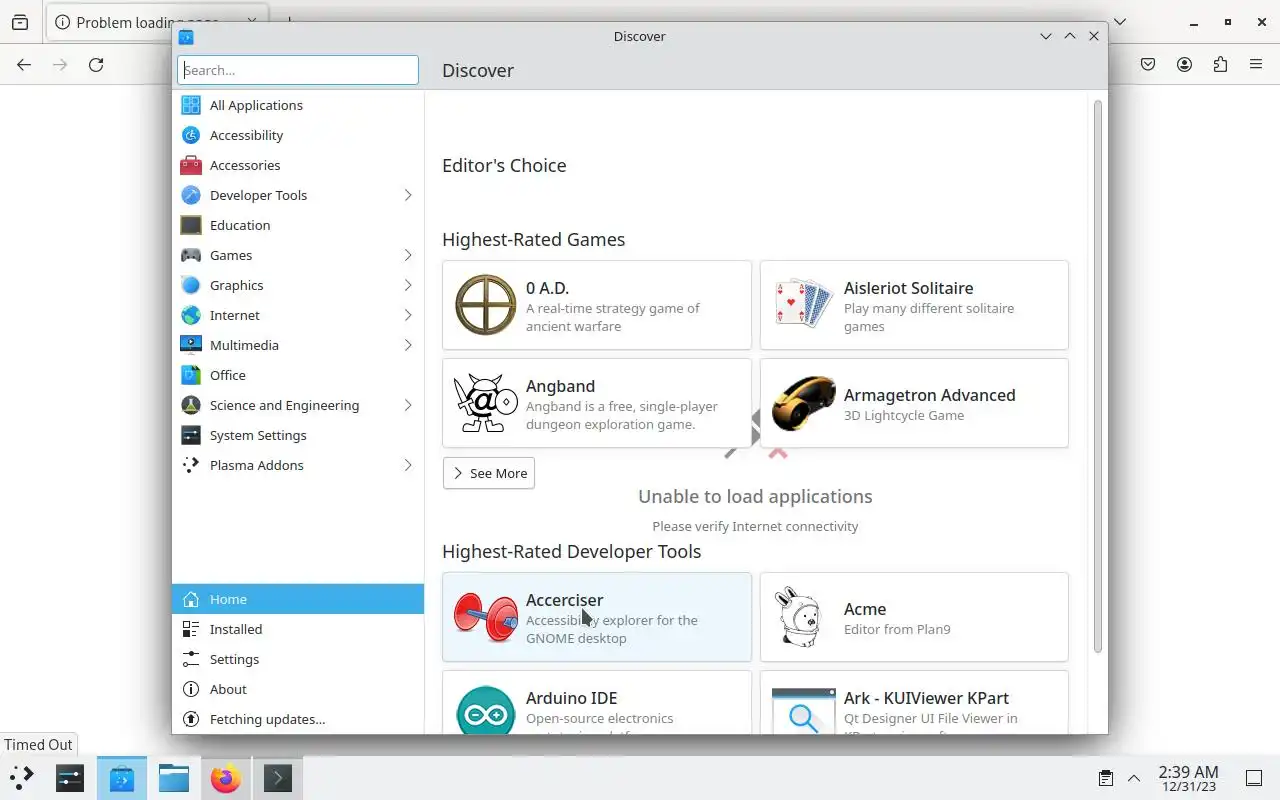Open the KDE application launcher
The width and height of the screenshot is (1280, 800).
(x=21, y=778)
